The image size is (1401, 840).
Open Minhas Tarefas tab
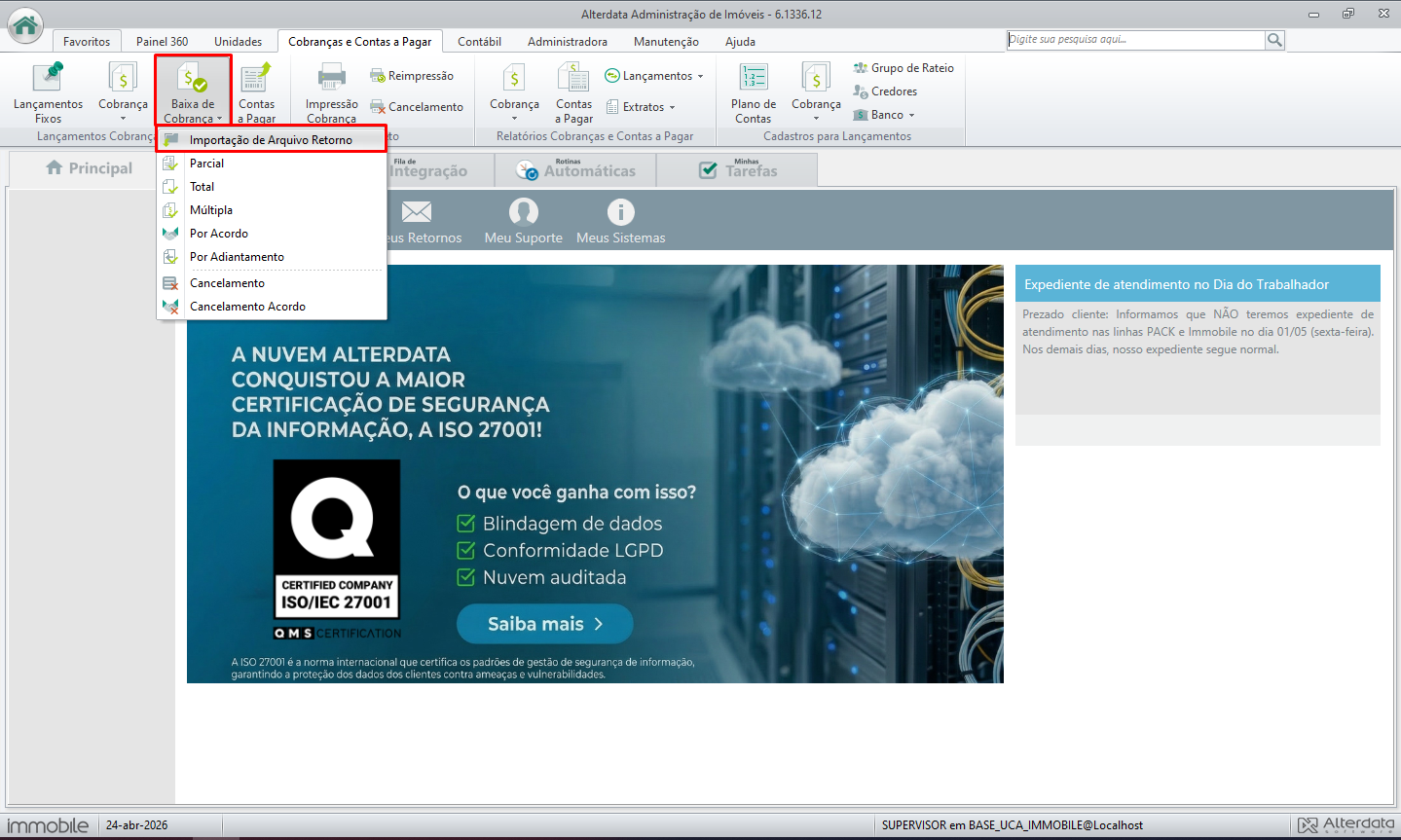pyautogui.click(x=738, y=169)
